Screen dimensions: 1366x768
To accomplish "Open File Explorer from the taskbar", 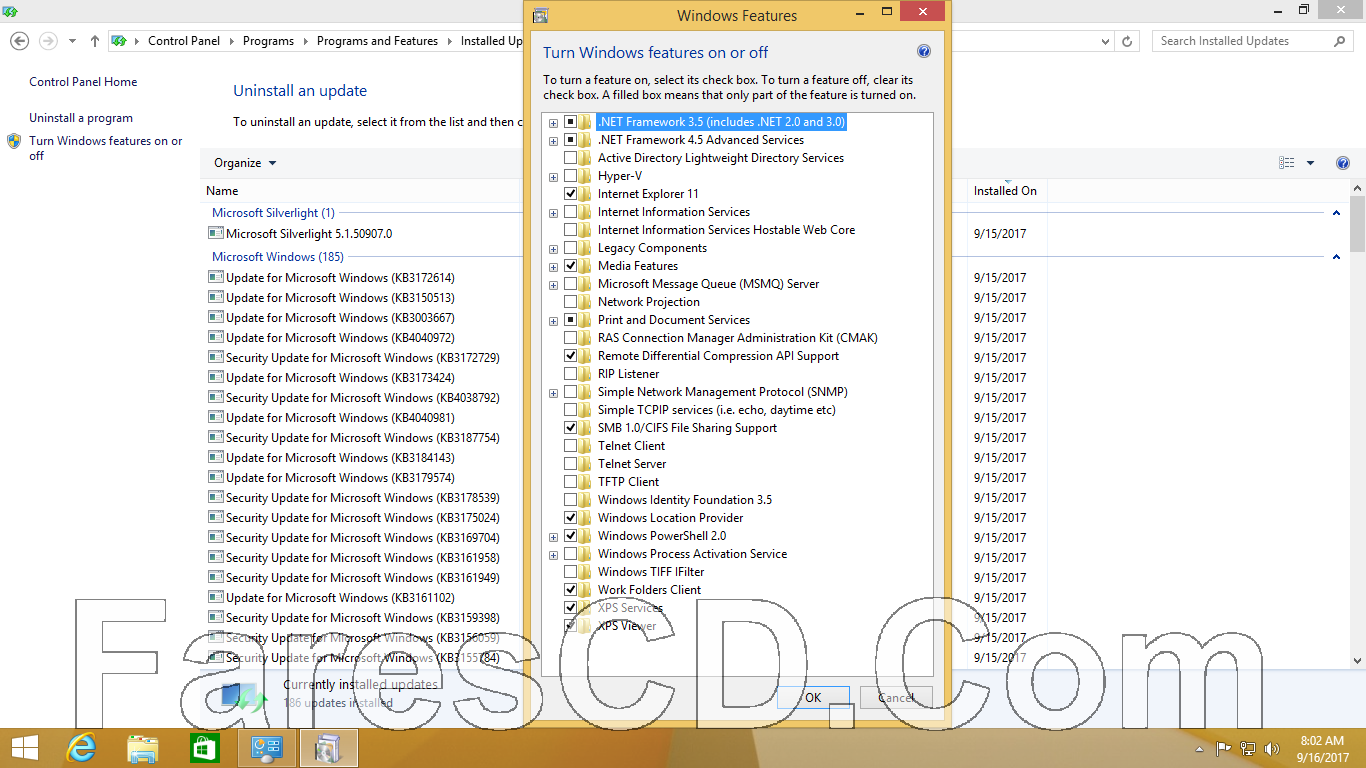I will [143, 747].
